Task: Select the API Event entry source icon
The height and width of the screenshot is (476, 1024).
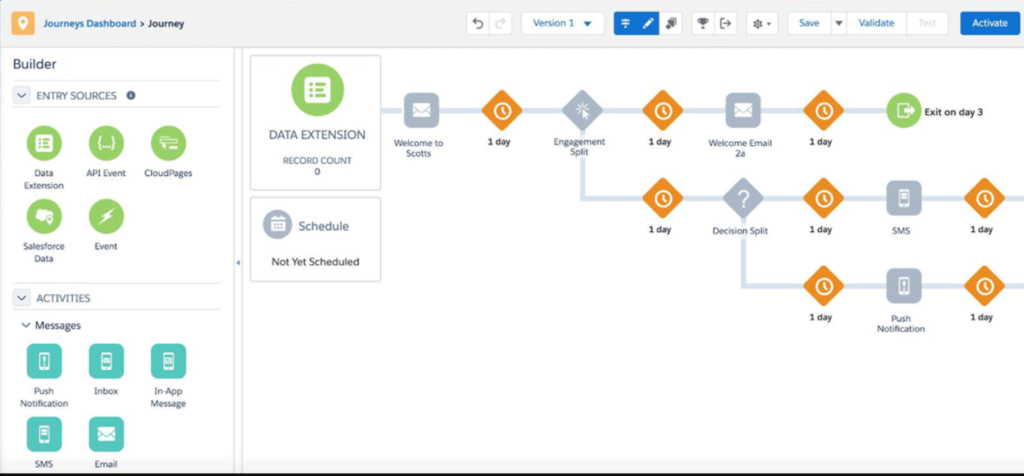Action: 106,144
